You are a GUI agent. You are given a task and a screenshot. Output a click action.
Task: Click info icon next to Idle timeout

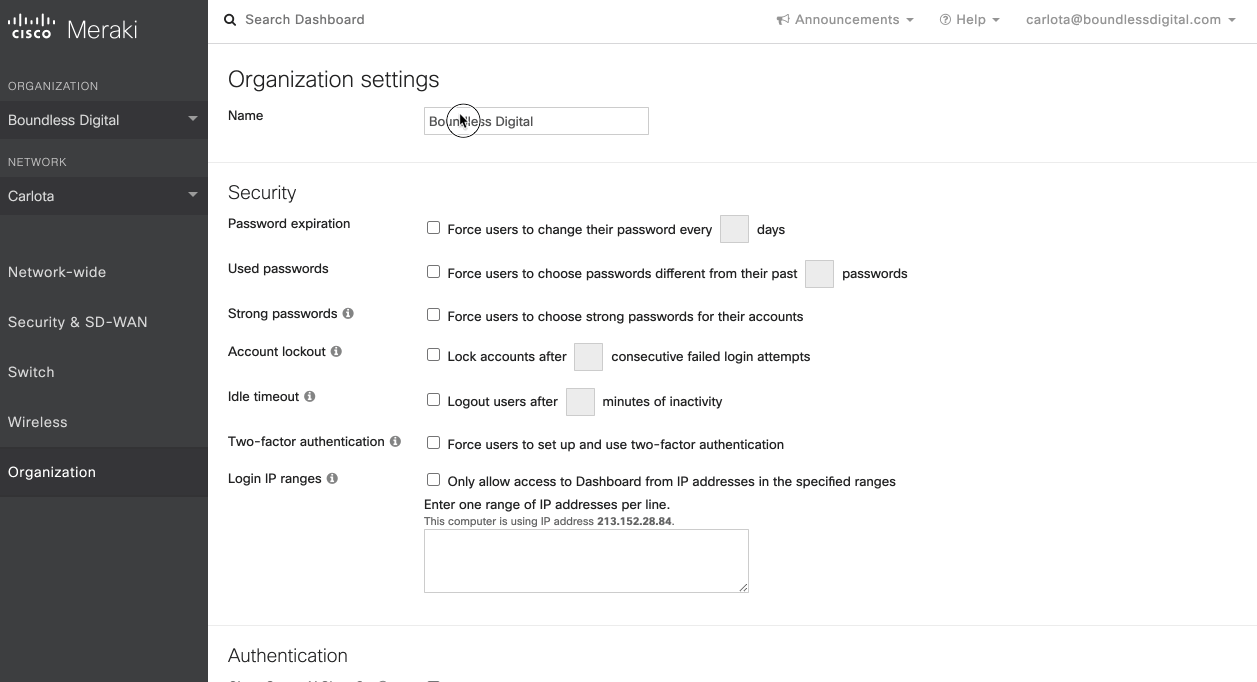point(310,397)
